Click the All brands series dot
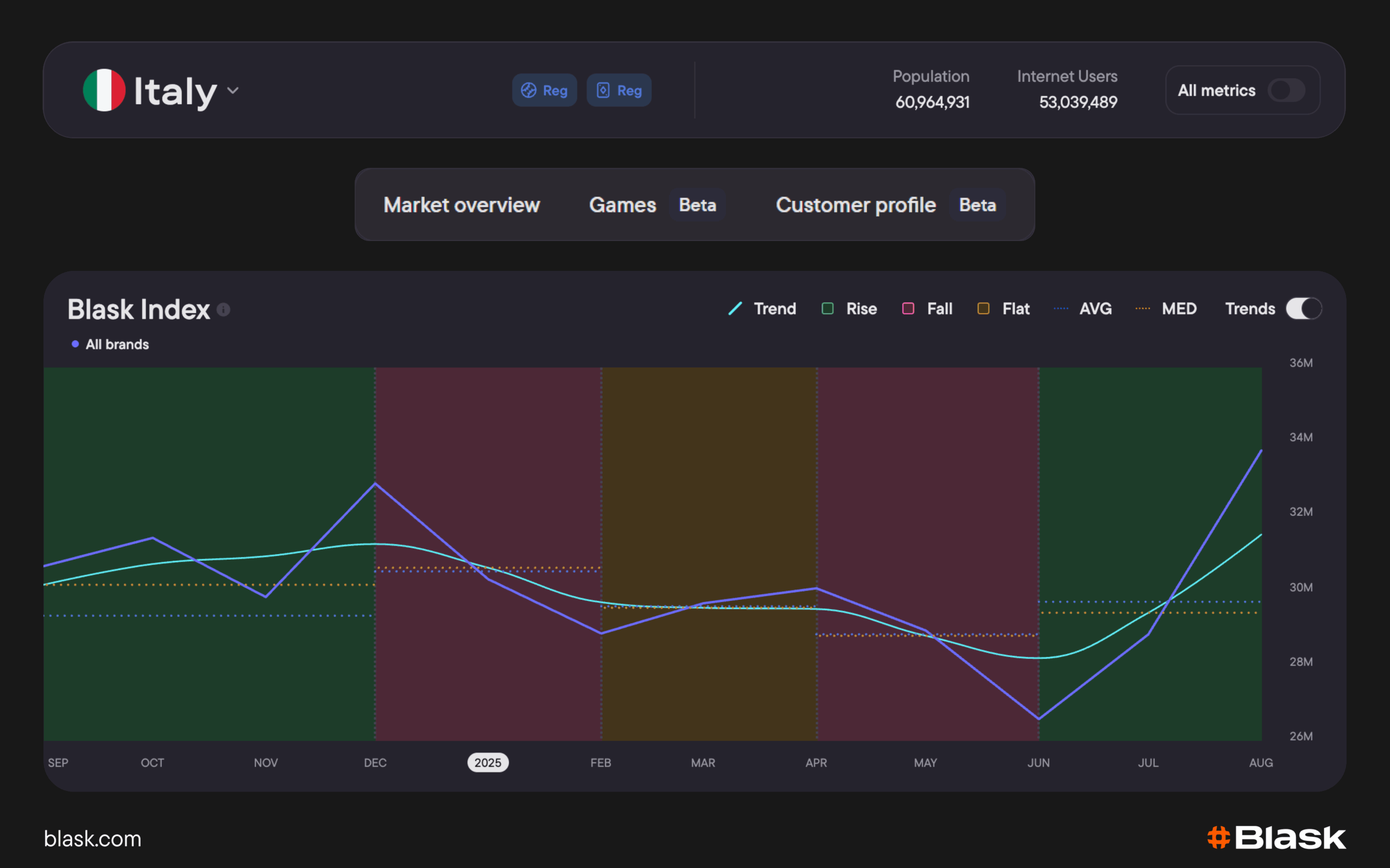1390x868 pixels. [75, 344]
